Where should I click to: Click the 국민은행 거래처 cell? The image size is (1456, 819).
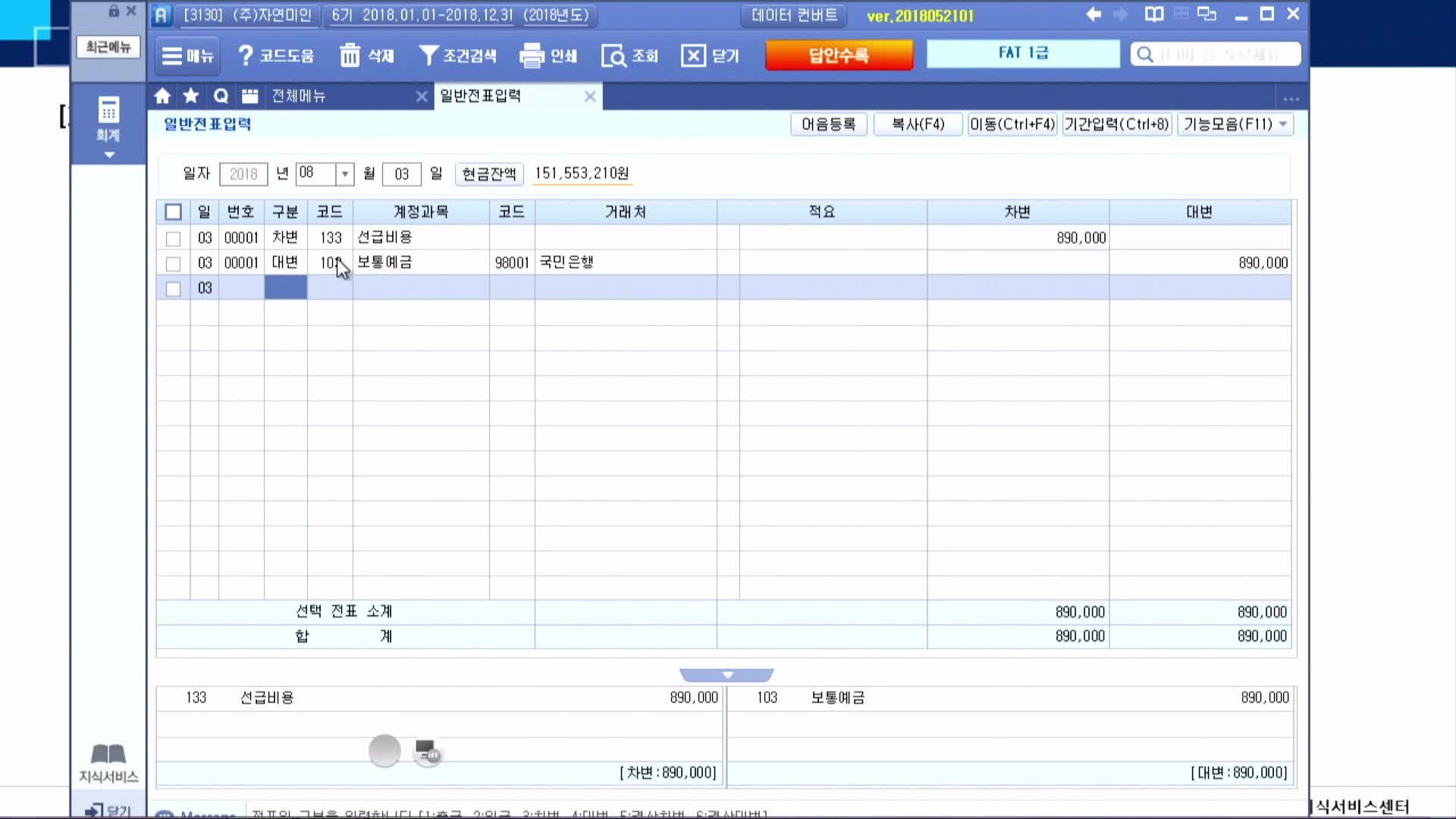click(x=626, y=262)
